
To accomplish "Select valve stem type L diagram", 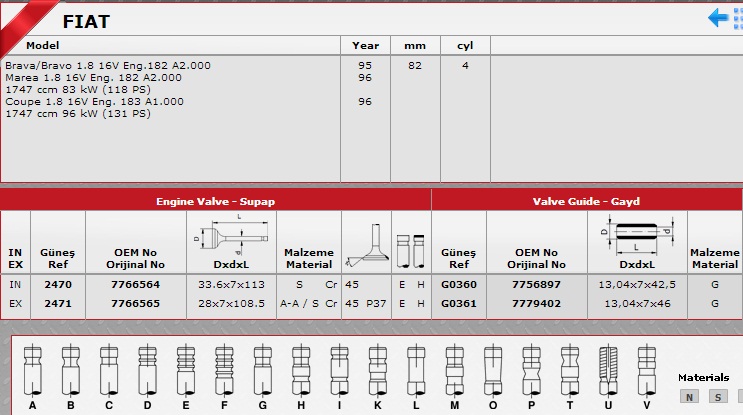I will tap(415, 371).
